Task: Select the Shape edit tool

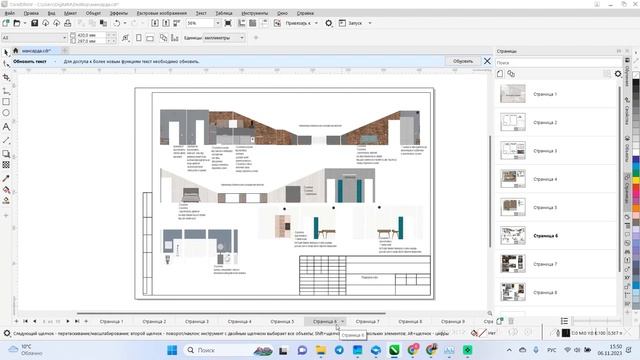Action: 6,64
